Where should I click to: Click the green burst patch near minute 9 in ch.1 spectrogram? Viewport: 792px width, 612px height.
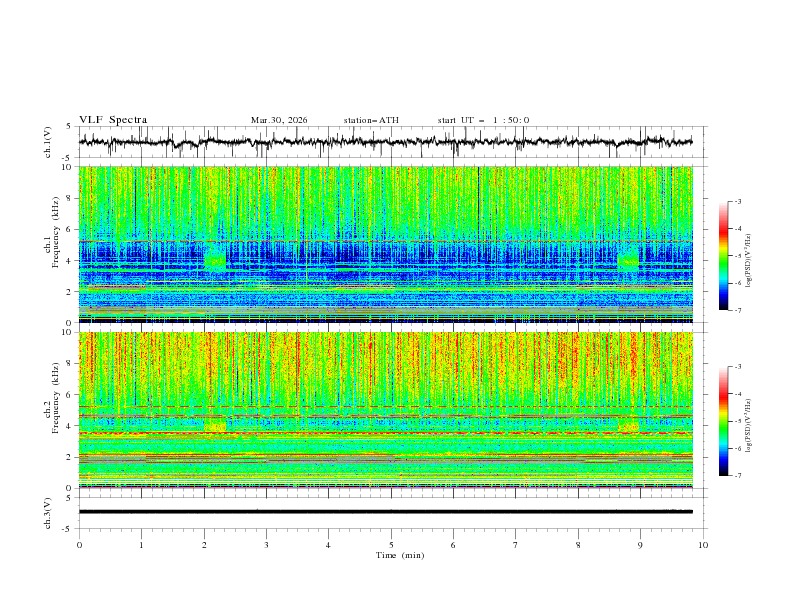tap(628, 261)
